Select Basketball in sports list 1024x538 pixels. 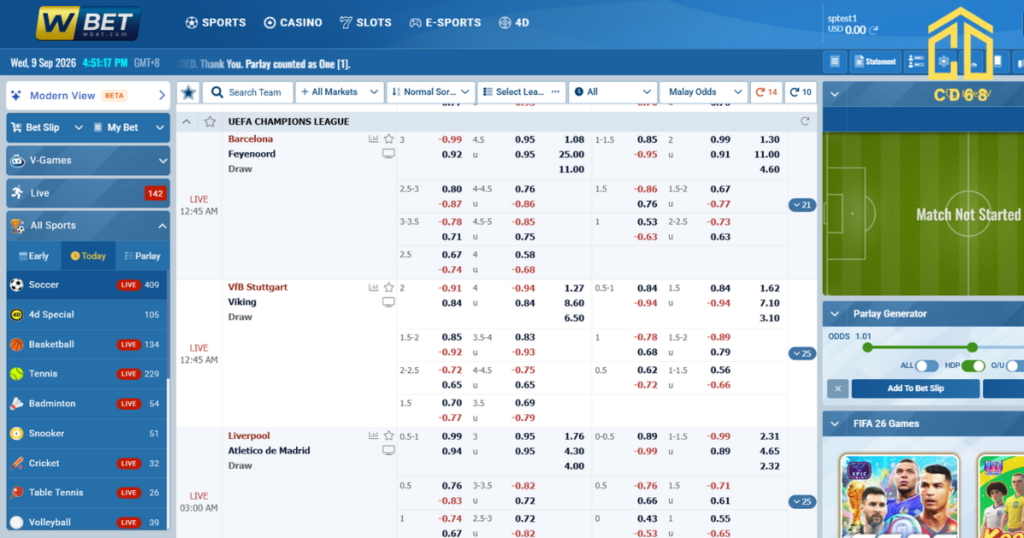click(87, 344)
